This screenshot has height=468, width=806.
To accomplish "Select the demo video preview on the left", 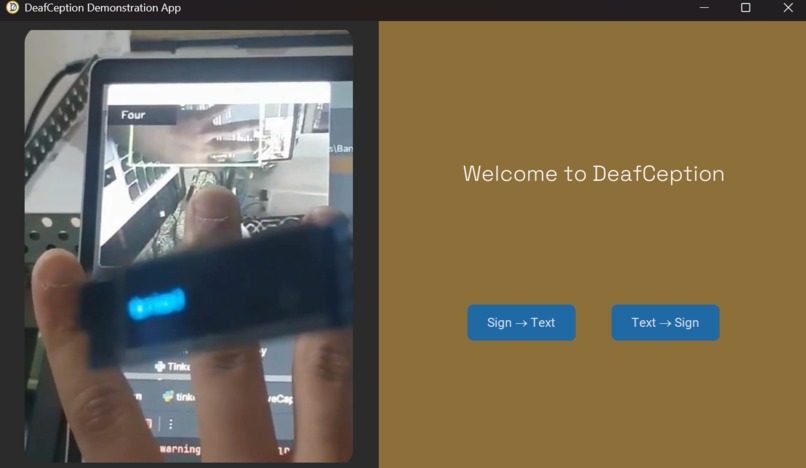I will [189, 246].
